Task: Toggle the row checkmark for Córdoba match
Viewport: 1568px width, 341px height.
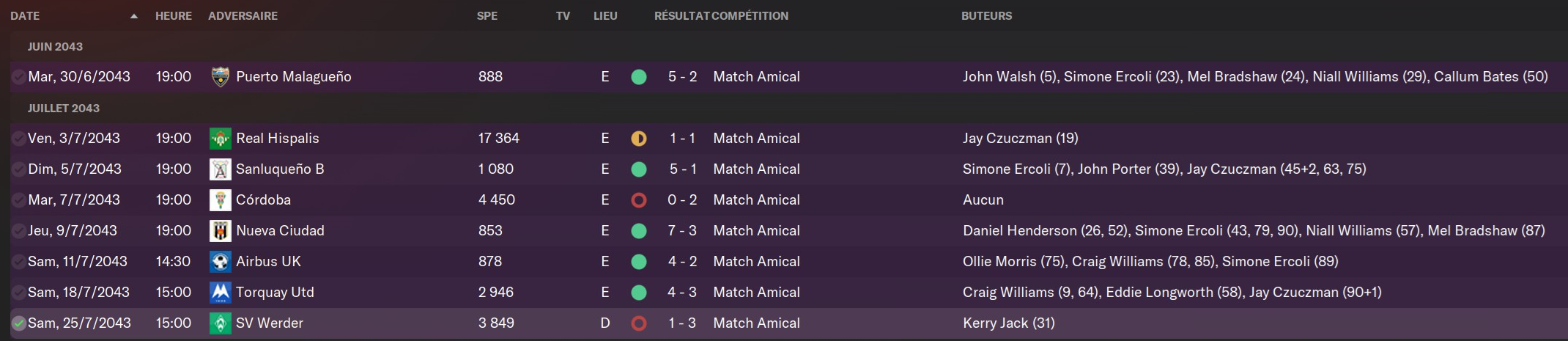Action: (18, 199)
